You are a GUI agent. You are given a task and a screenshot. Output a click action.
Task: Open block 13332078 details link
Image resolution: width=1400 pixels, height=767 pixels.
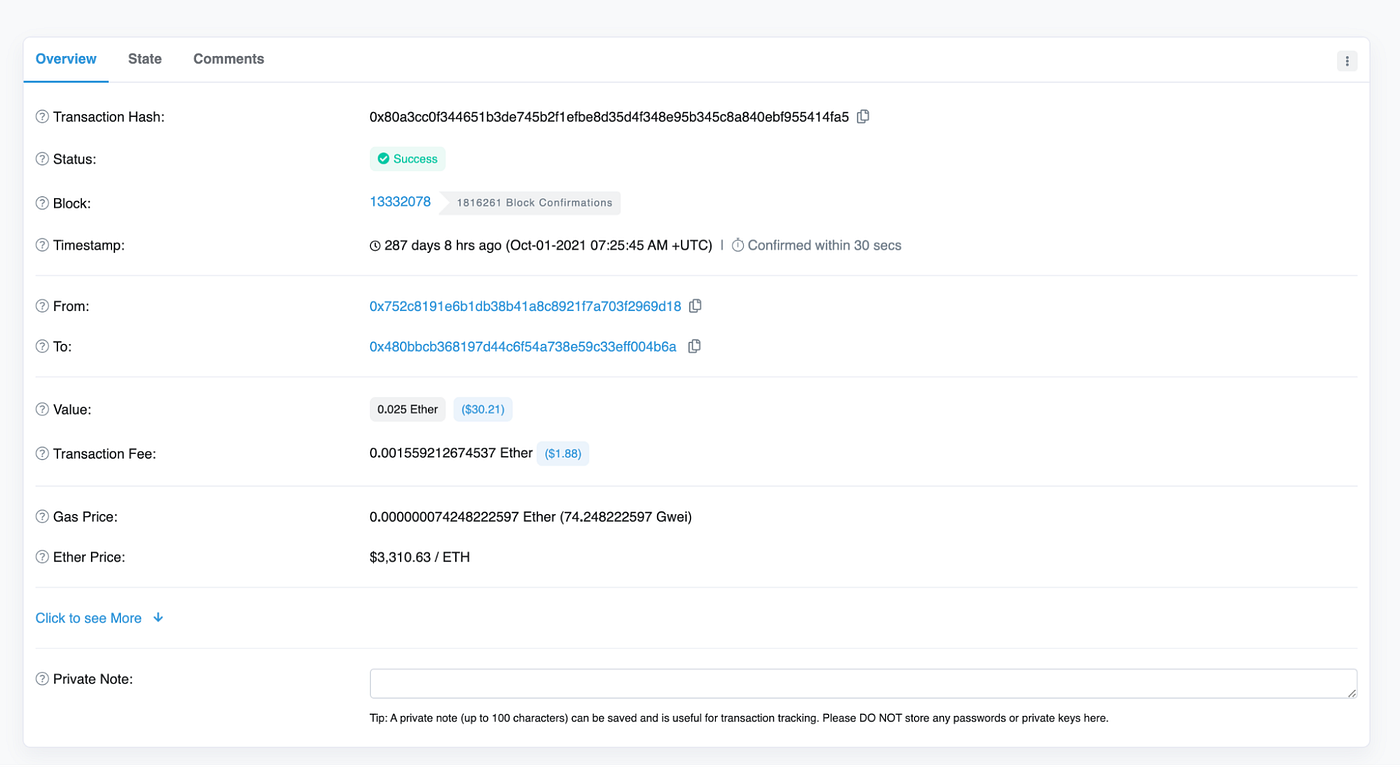pyautogui.click(x=400, y=201)
